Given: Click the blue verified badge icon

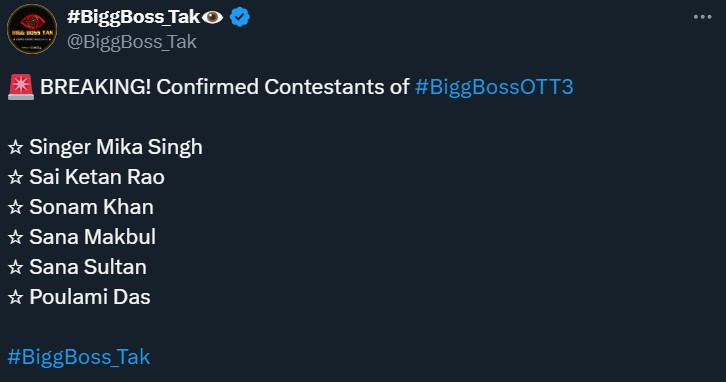Looking at the screenshot, I should pyautogui.click(x=239, y=18).
